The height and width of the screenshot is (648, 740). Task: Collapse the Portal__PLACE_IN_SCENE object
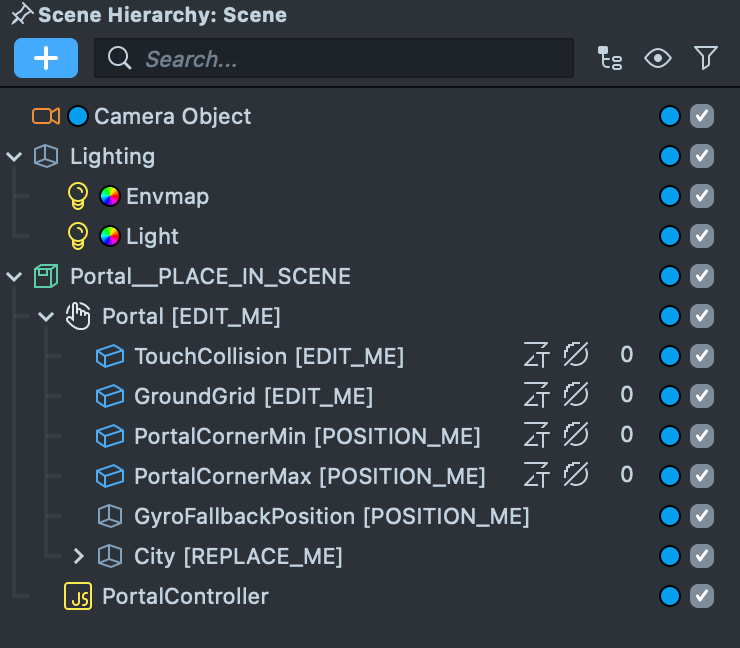14,276
